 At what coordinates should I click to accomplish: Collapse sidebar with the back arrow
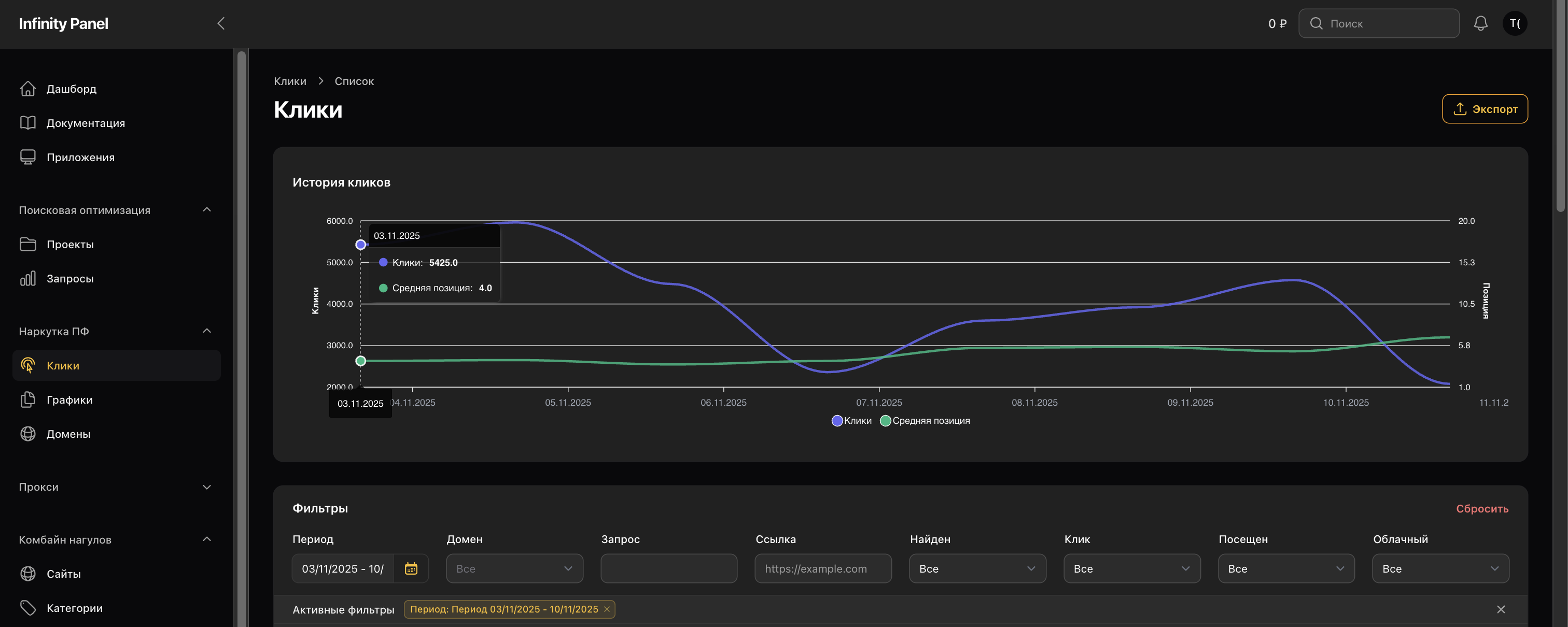point(221,24)
